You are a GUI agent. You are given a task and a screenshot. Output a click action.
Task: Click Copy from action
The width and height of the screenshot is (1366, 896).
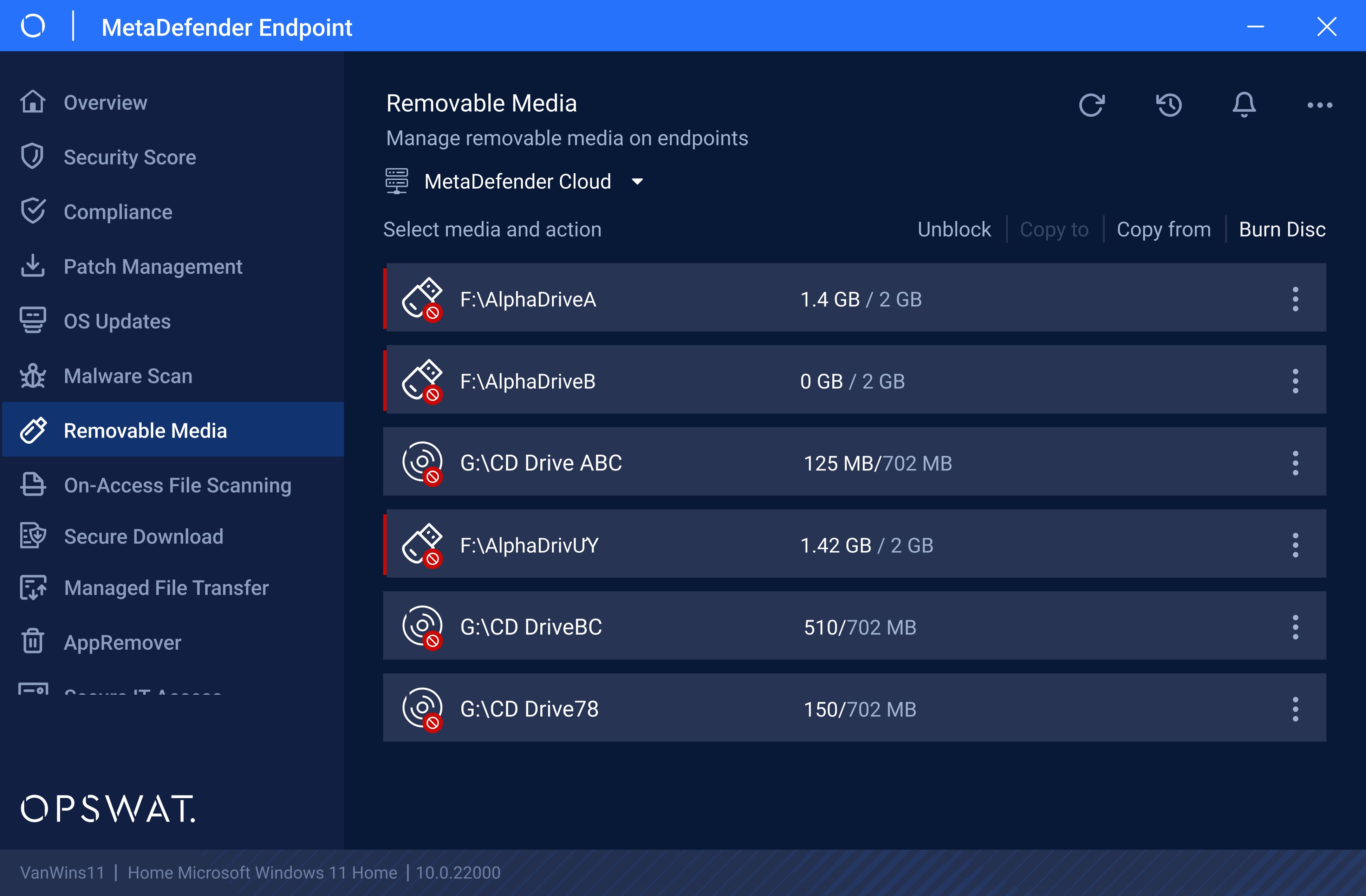(1163, 229)
